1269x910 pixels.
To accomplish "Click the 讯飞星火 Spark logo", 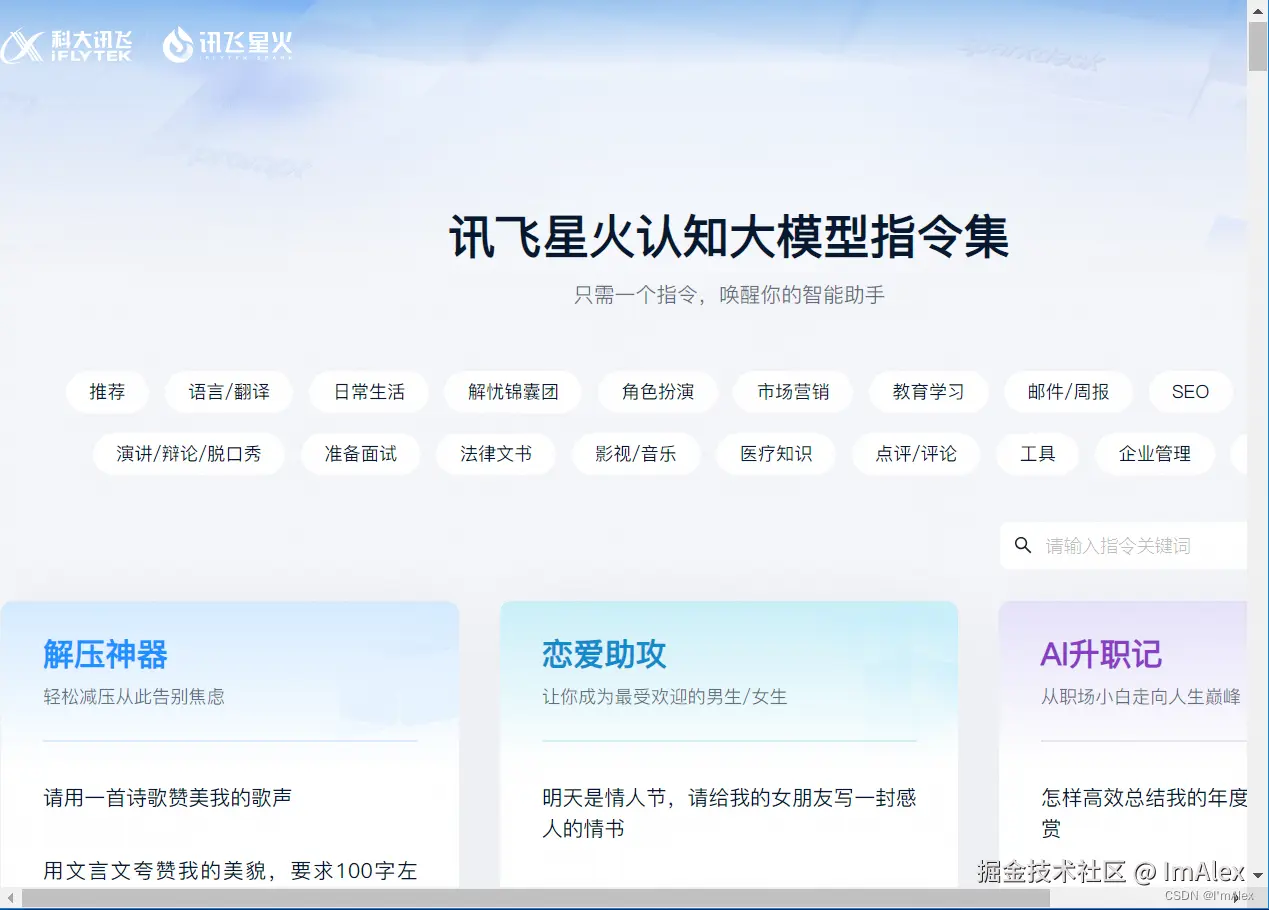I will pyautogui.click(x=228, y=44).
